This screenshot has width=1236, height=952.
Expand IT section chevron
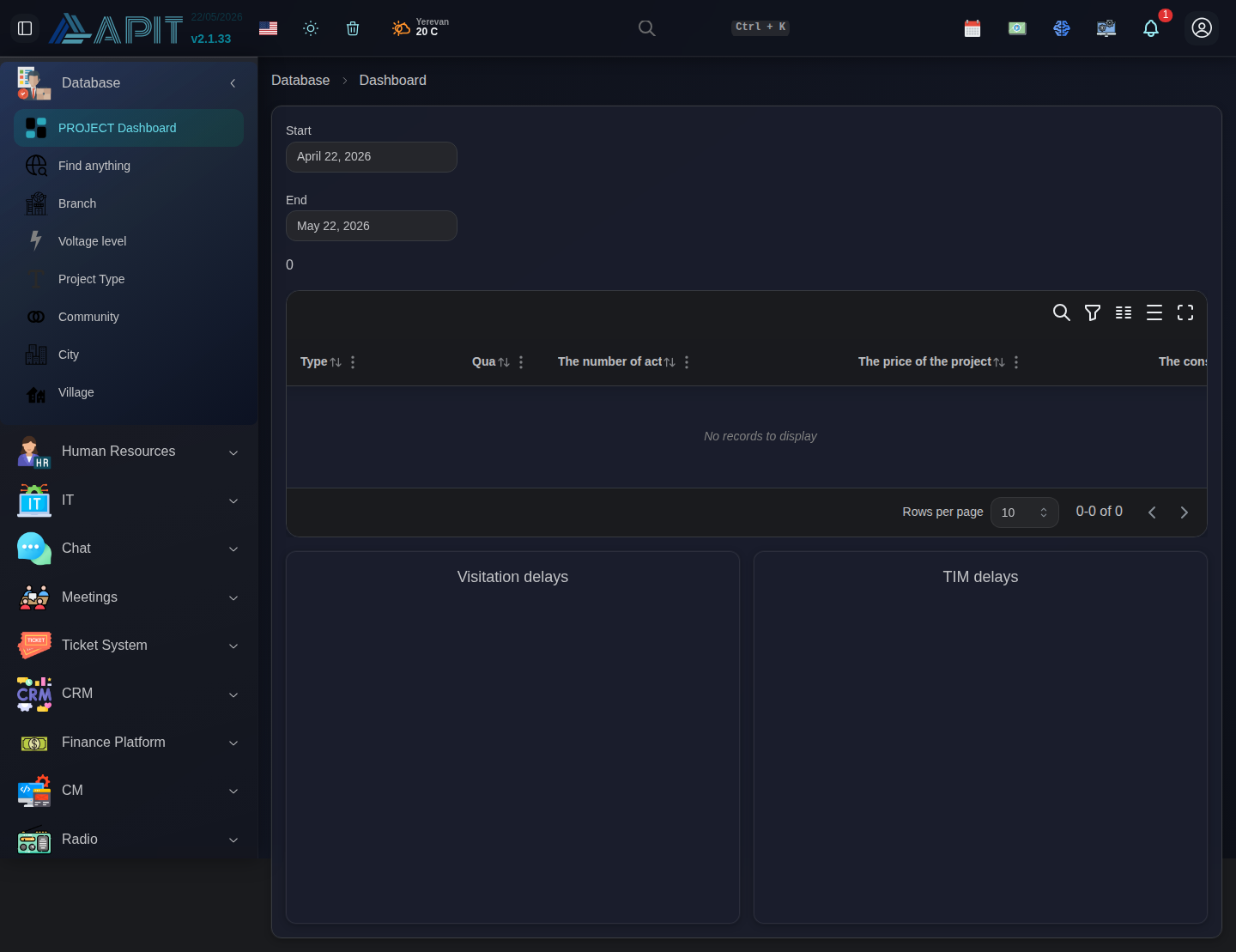(x=233, y=500)
